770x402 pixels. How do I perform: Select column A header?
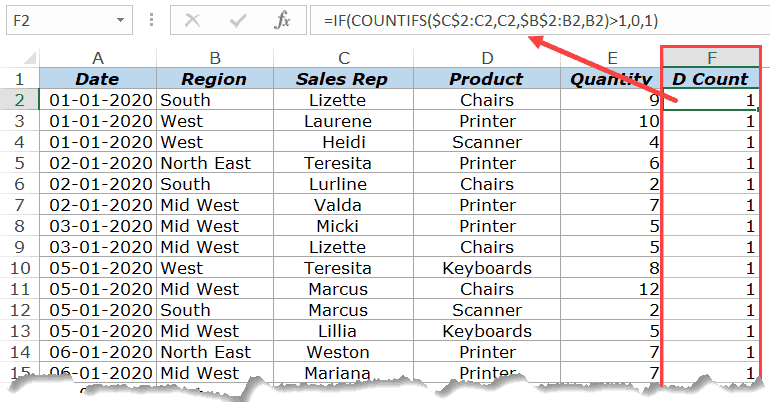(97, 57)
